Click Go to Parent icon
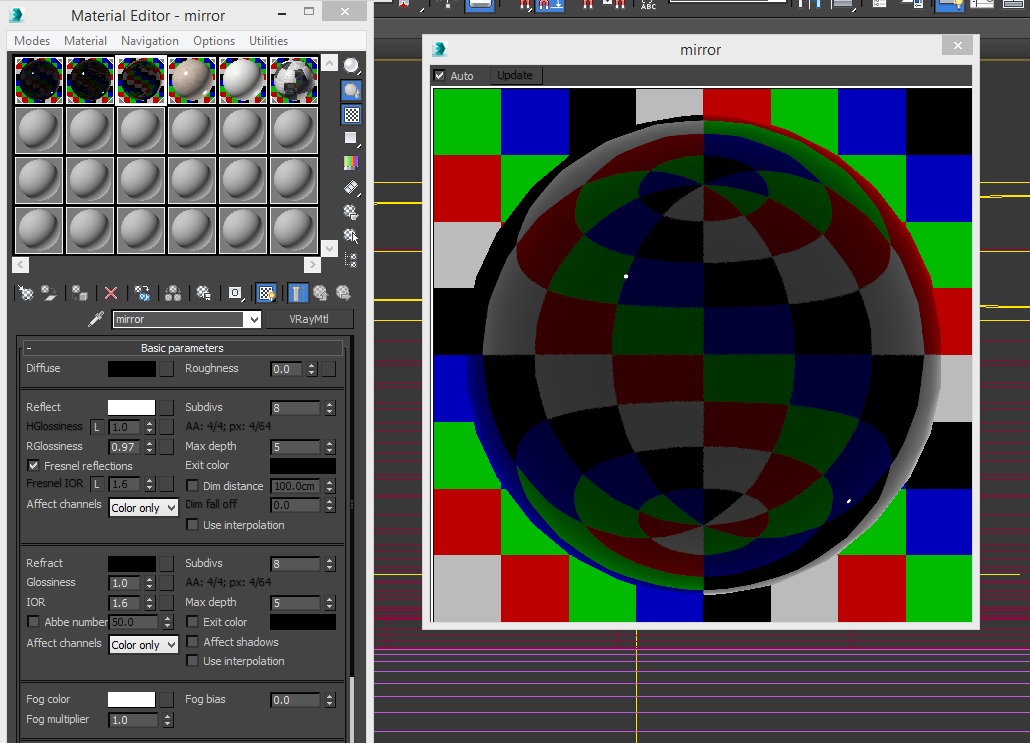Viewport: 1030px width, 743px height. [x=321, y=293]
